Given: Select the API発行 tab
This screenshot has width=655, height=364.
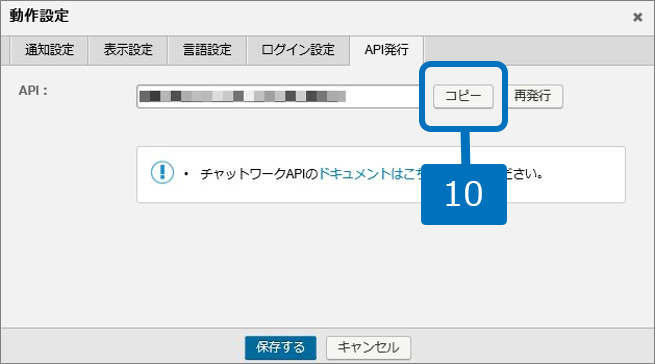Looking at the screenshot, I should click(x=387, y=50).
